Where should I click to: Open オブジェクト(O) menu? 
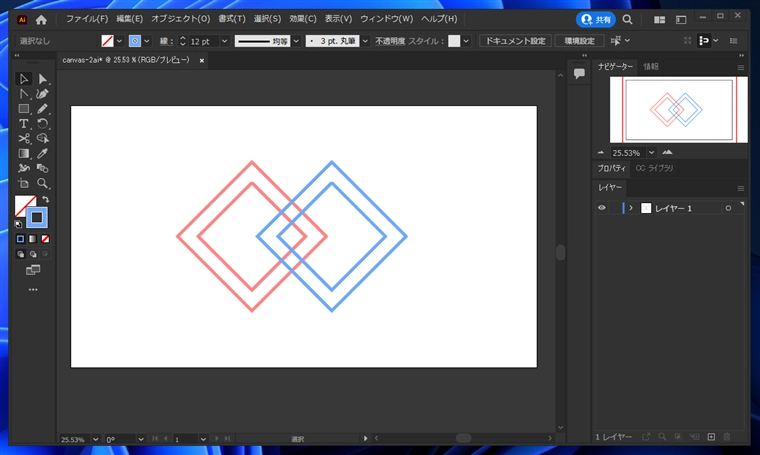click(x=180, y=19)
